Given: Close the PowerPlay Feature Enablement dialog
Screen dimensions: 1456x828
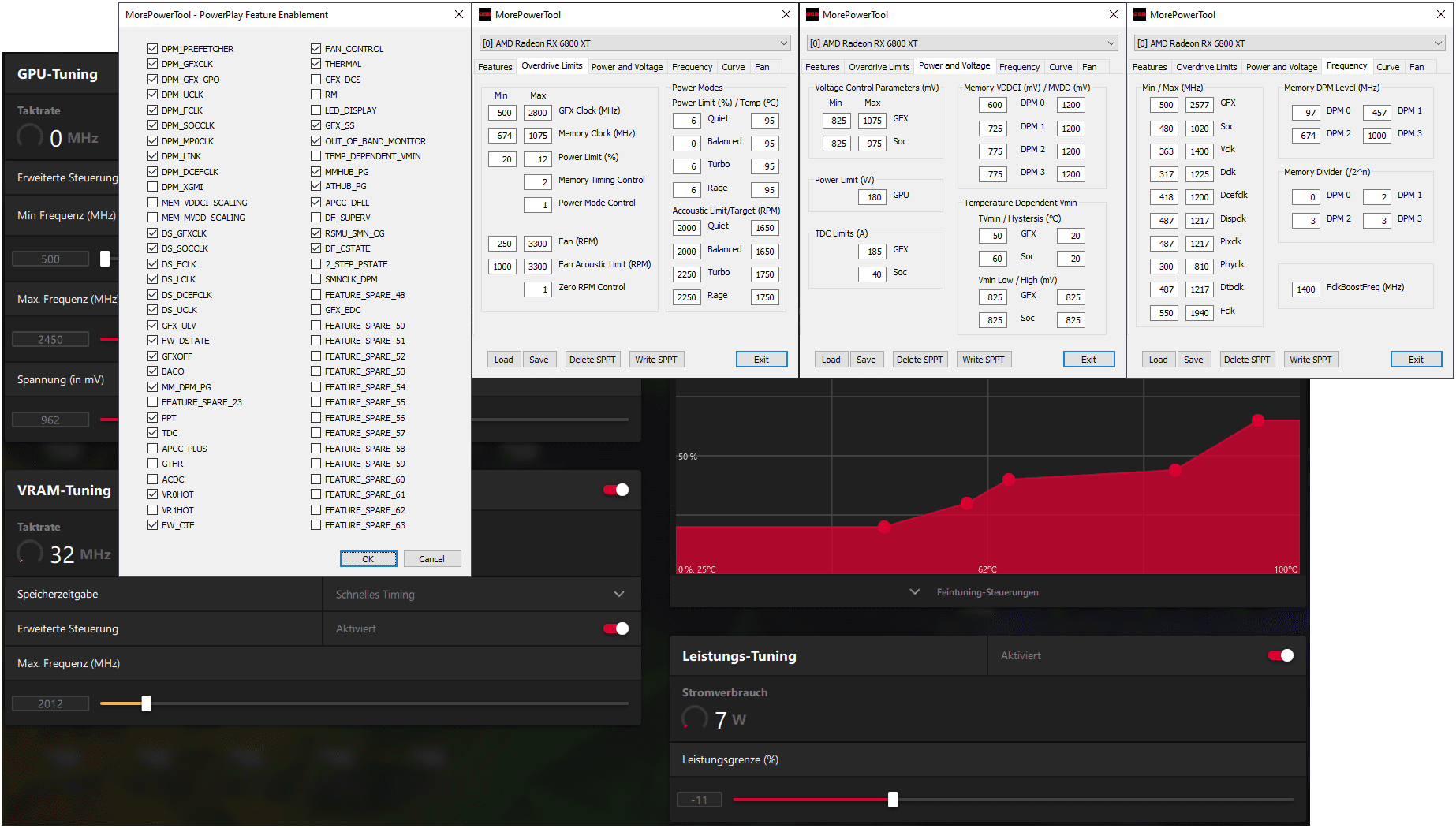Looking at the screenshot, I should [x=459, y=14].
